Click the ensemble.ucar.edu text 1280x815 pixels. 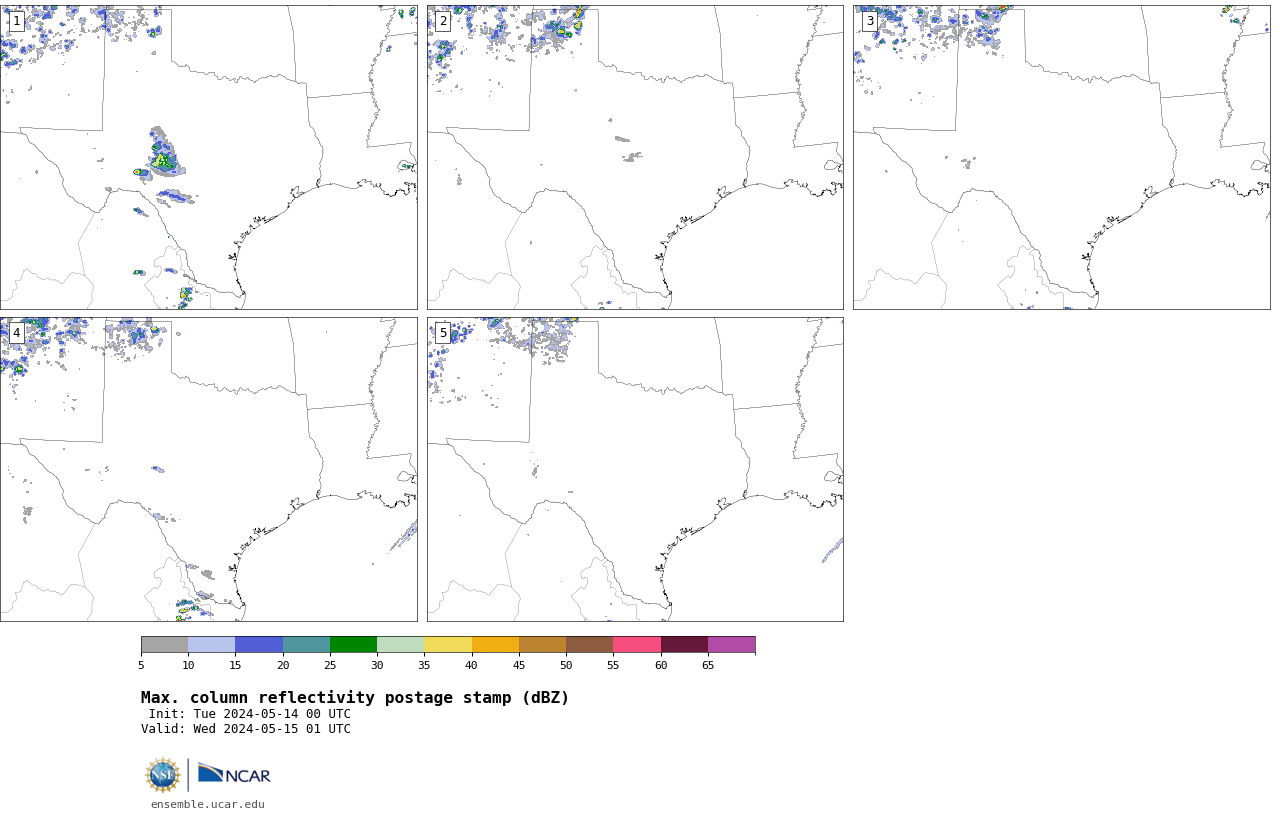208,804
